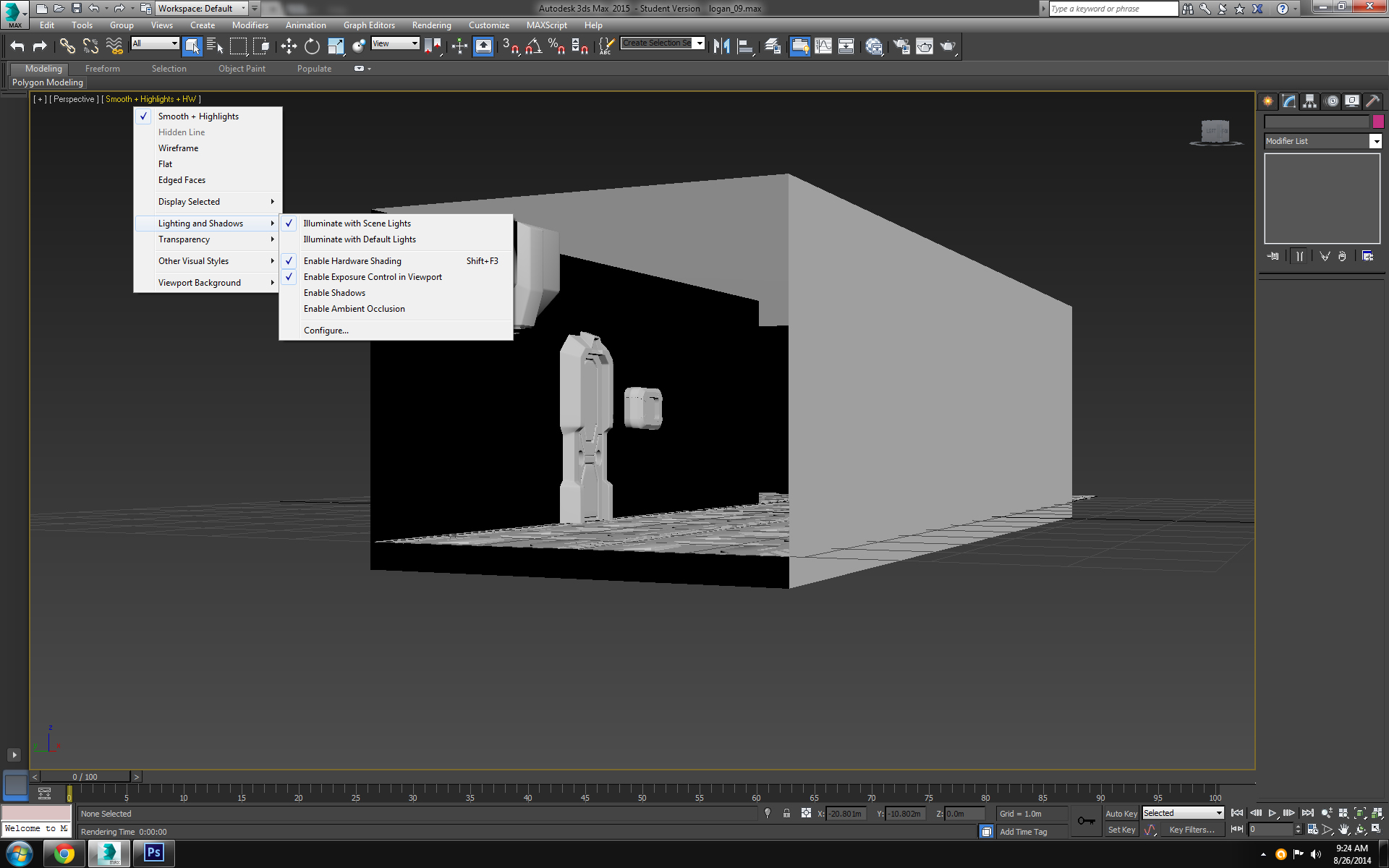Select Illuminate with Default Lights
This screenshot has height=868, width=1389.
(x=360, y=239)
